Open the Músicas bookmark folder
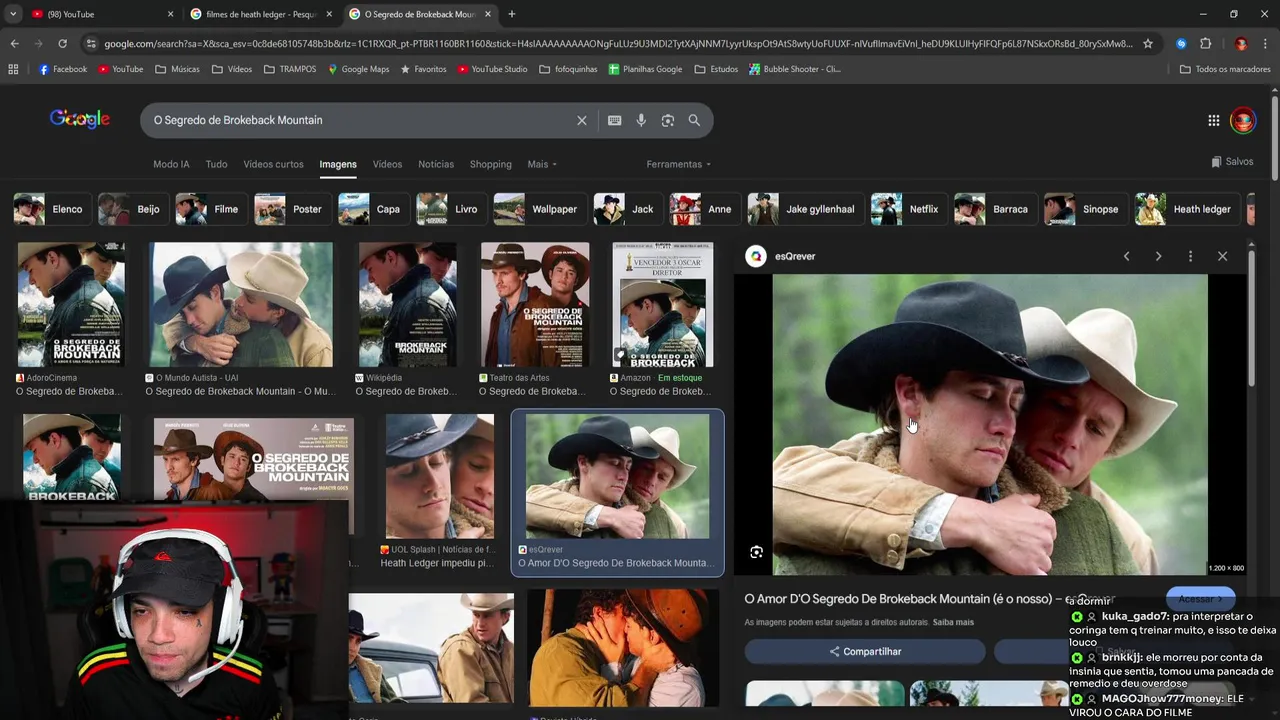1280x720 pixels. pos(178,69)
